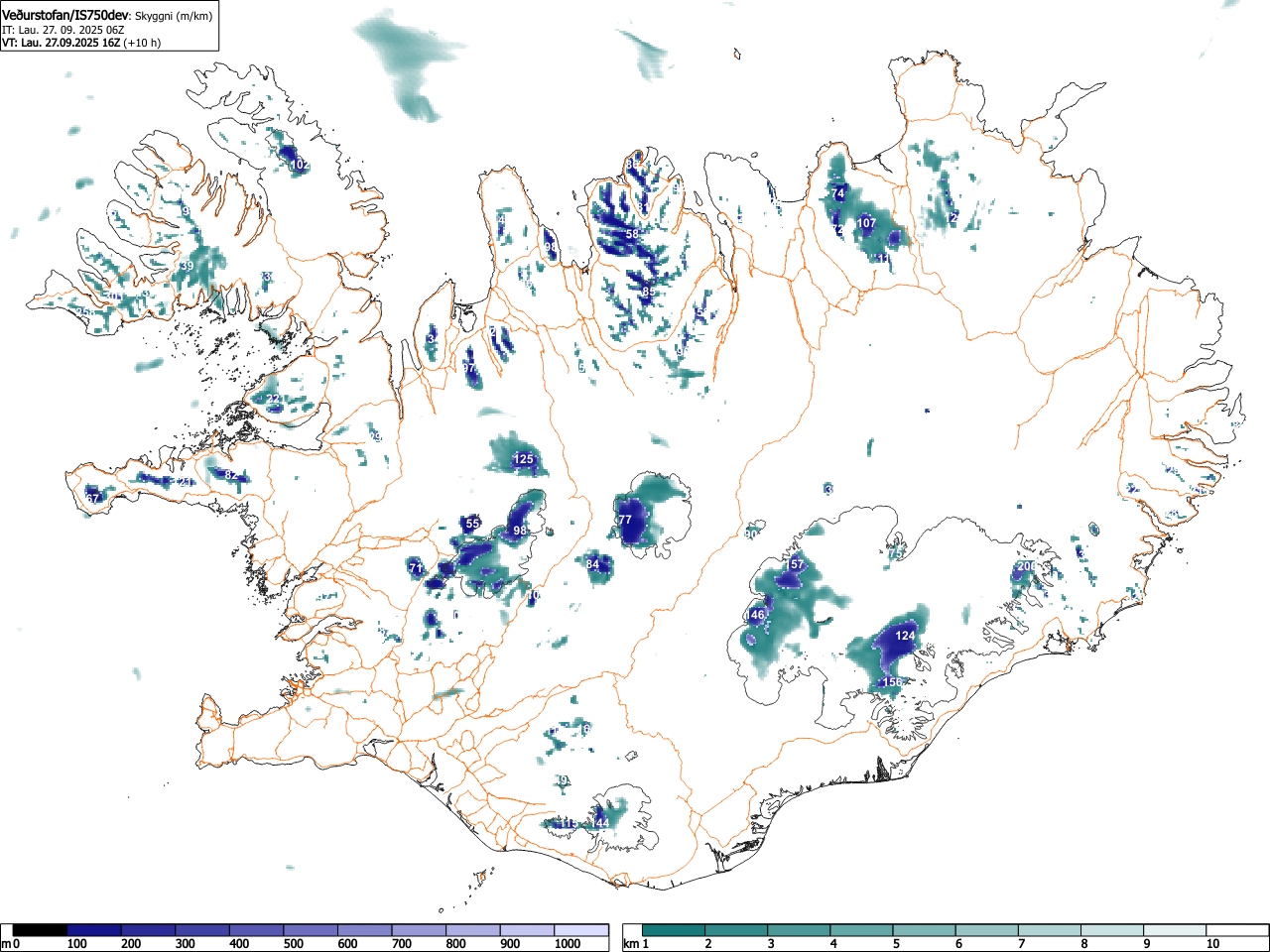Click the '700' legend label
The width and height of the screenshot is (1270, 952).
pos(402,944)
